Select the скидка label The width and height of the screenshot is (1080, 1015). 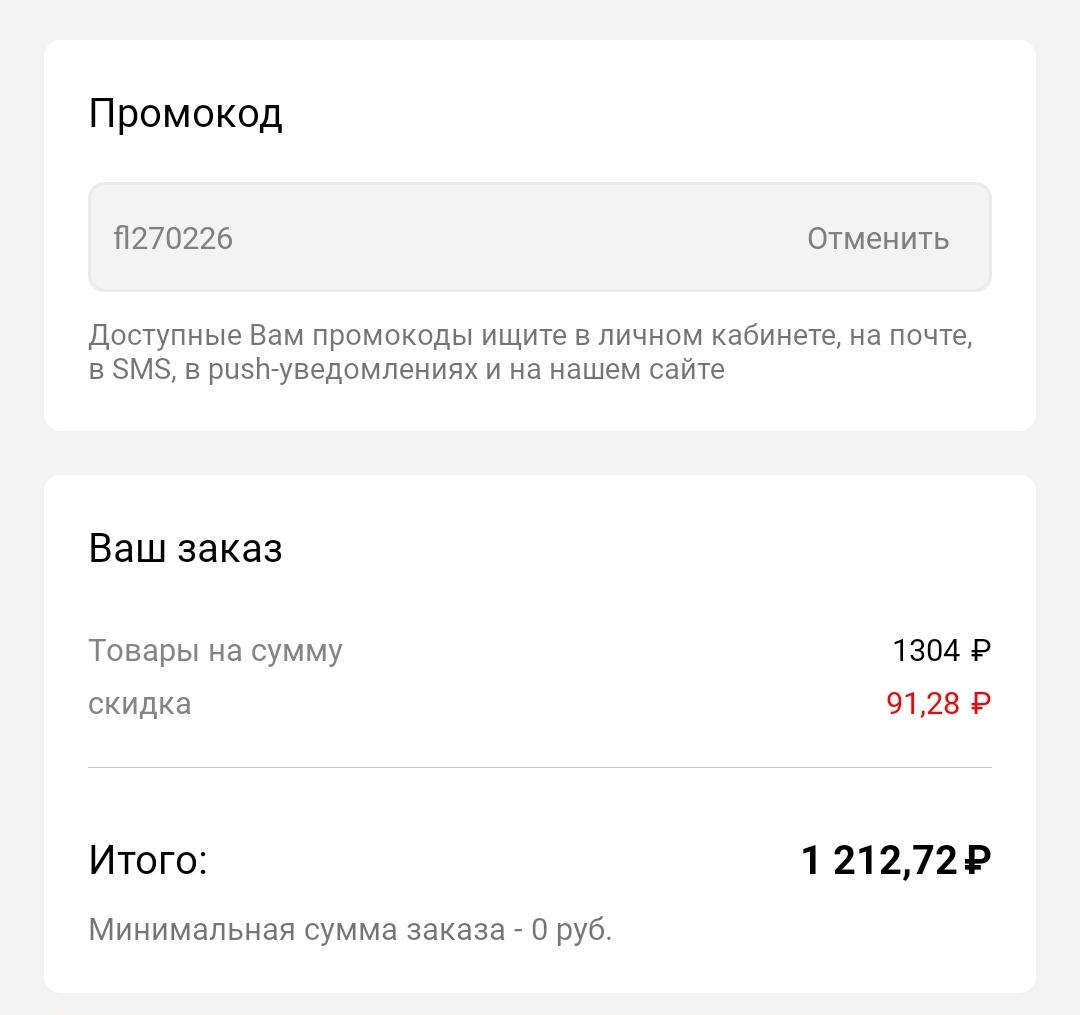pos(139,704)
